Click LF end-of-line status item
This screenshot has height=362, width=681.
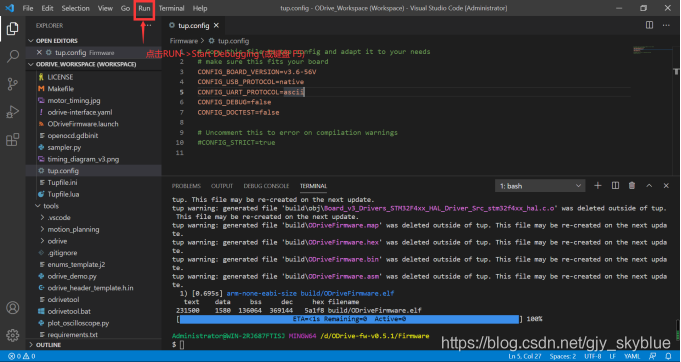[x=613, y=356]
